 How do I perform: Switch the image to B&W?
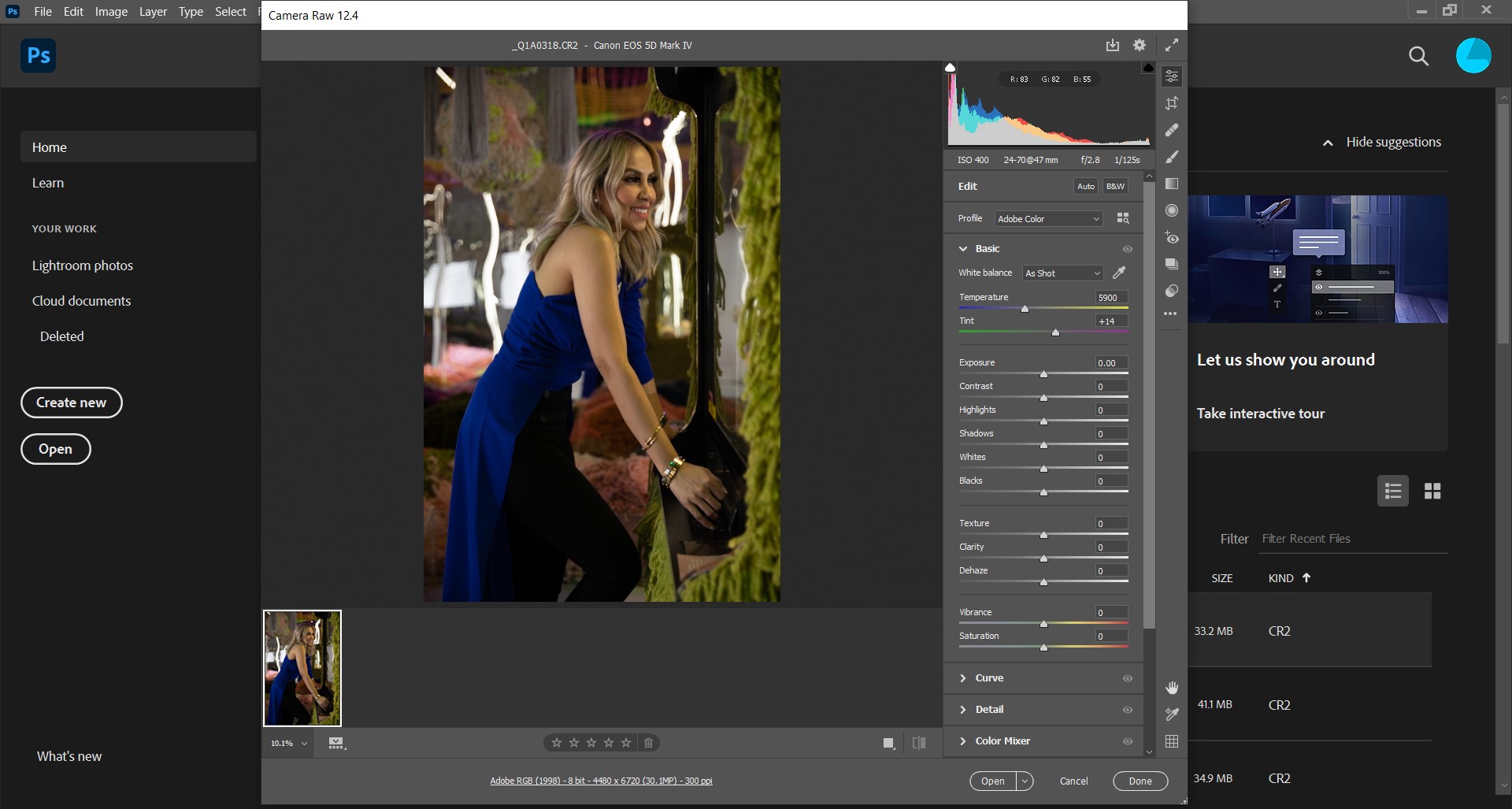(1115, 186)
